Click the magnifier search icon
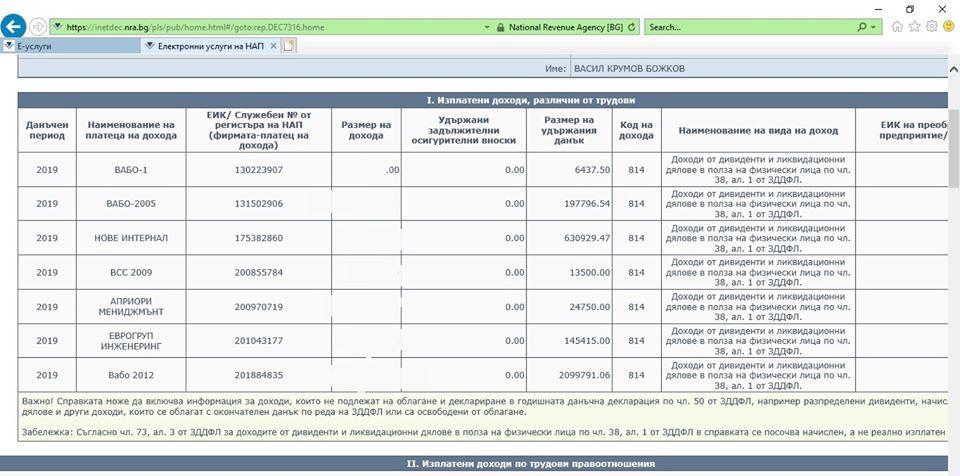960x476 pixels. coord(861,27)
